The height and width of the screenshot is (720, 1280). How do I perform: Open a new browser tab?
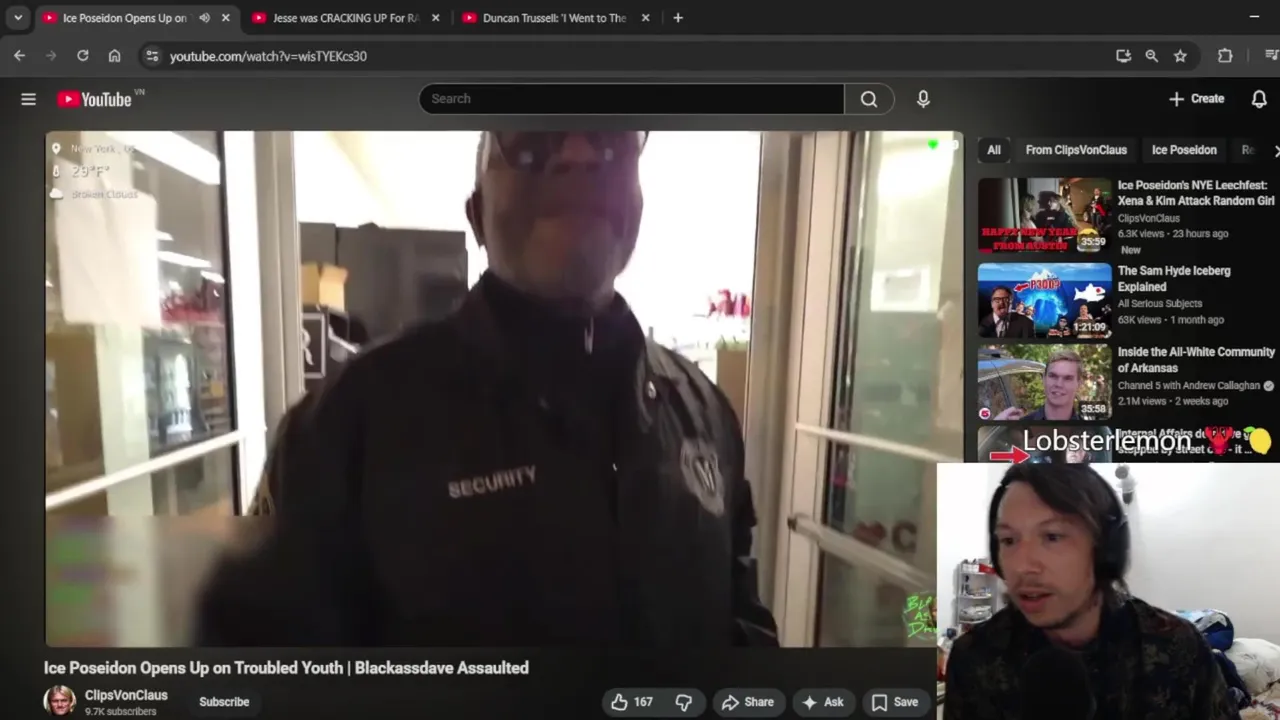678,18
